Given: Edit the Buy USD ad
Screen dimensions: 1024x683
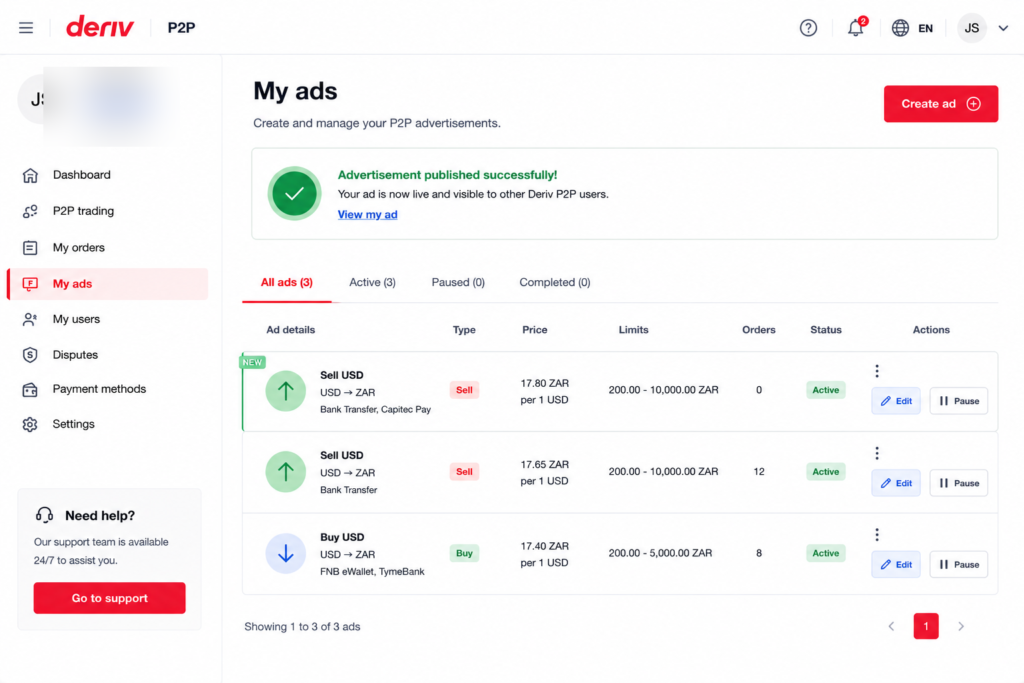Looking at the screenshot, I should 896,565.
